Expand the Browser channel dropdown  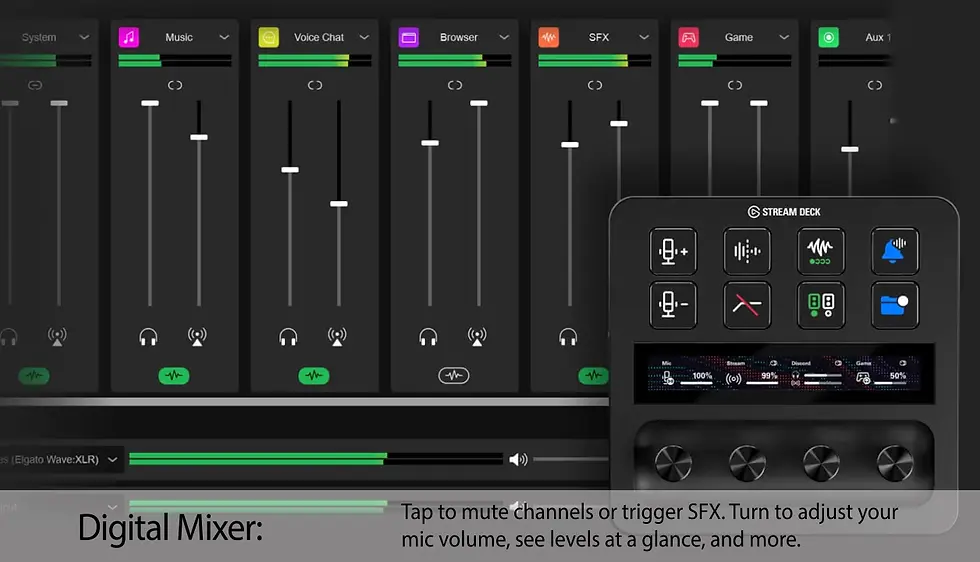pos(504,38)
